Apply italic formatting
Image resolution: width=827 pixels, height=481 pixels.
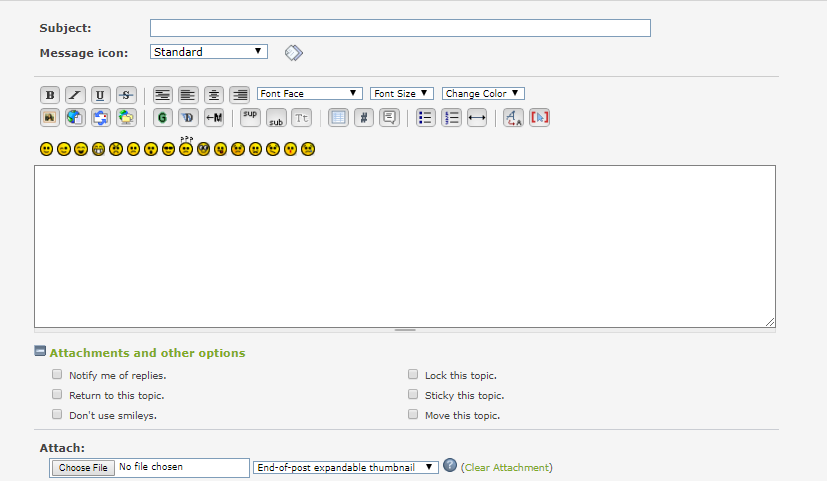(x=75, y=95)
